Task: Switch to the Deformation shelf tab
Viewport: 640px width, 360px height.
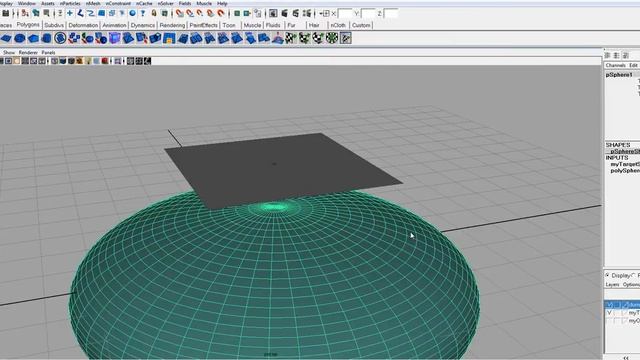Action: tap(83, 25)
